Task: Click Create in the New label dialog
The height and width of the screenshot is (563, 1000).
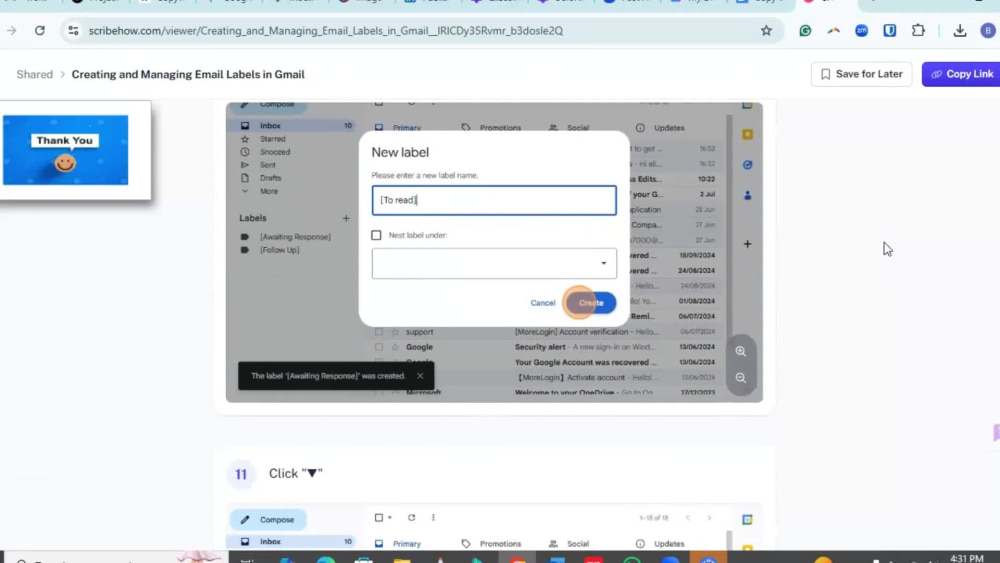Action: pyautogui.click(x=591, y=303)
